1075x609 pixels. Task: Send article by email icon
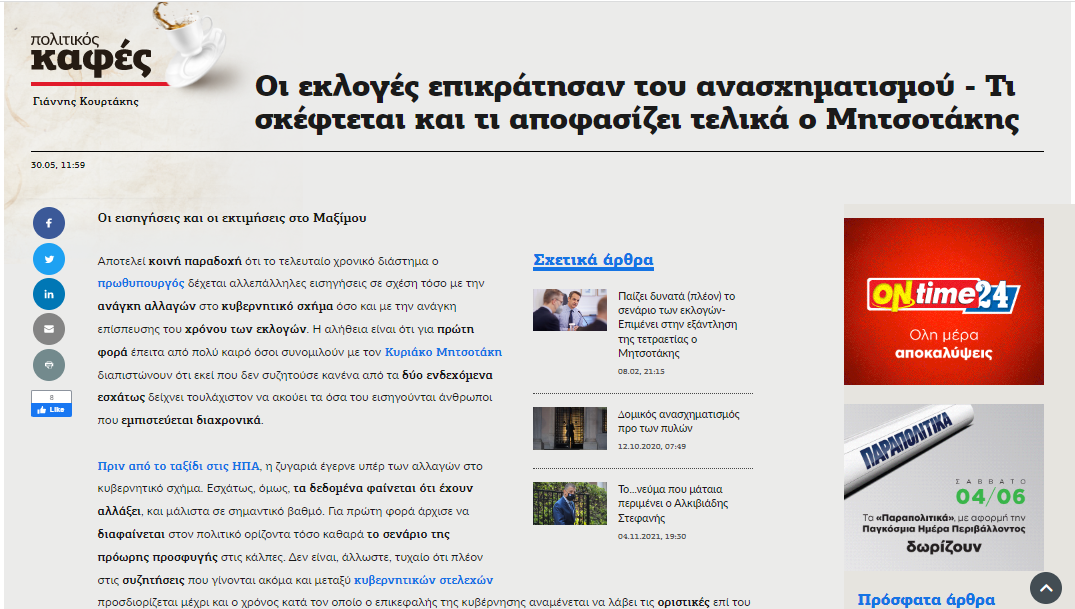click(x=48, y=329)
